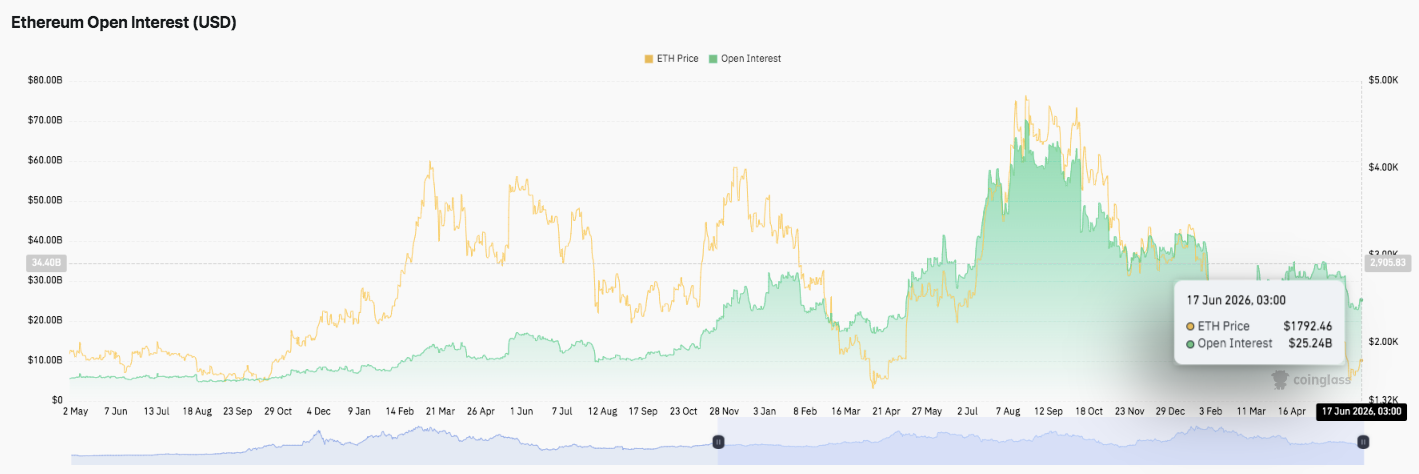The width and height of the screenshot is (1419, 474).
Task: Click the 23 Oct date label
Action: pyautogui.click(x=682, y=411)
